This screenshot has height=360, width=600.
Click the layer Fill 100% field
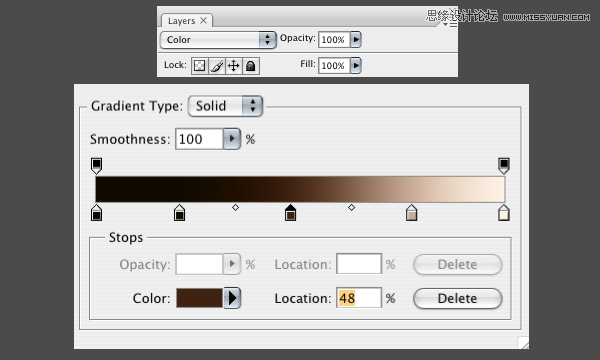point(334,65)
